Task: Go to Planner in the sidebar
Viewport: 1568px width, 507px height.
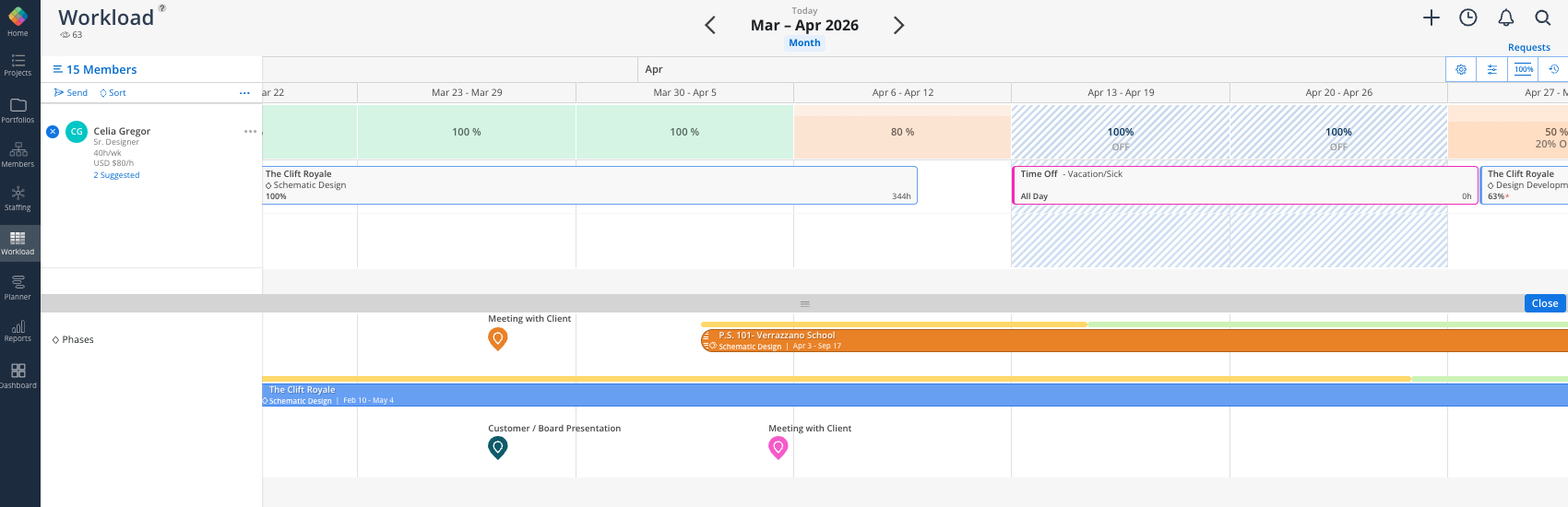Action: click(18, 287)
